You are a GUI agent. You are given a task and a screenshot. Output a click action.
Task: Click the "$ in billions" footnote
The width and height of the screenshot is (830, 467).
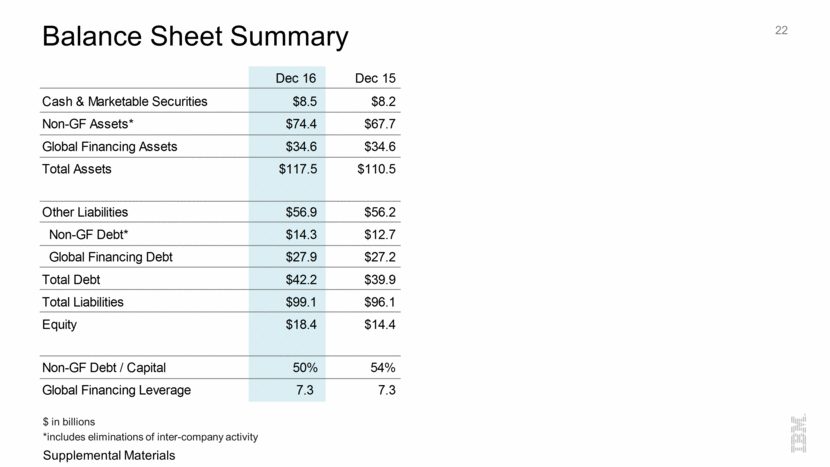pos(70,422)
